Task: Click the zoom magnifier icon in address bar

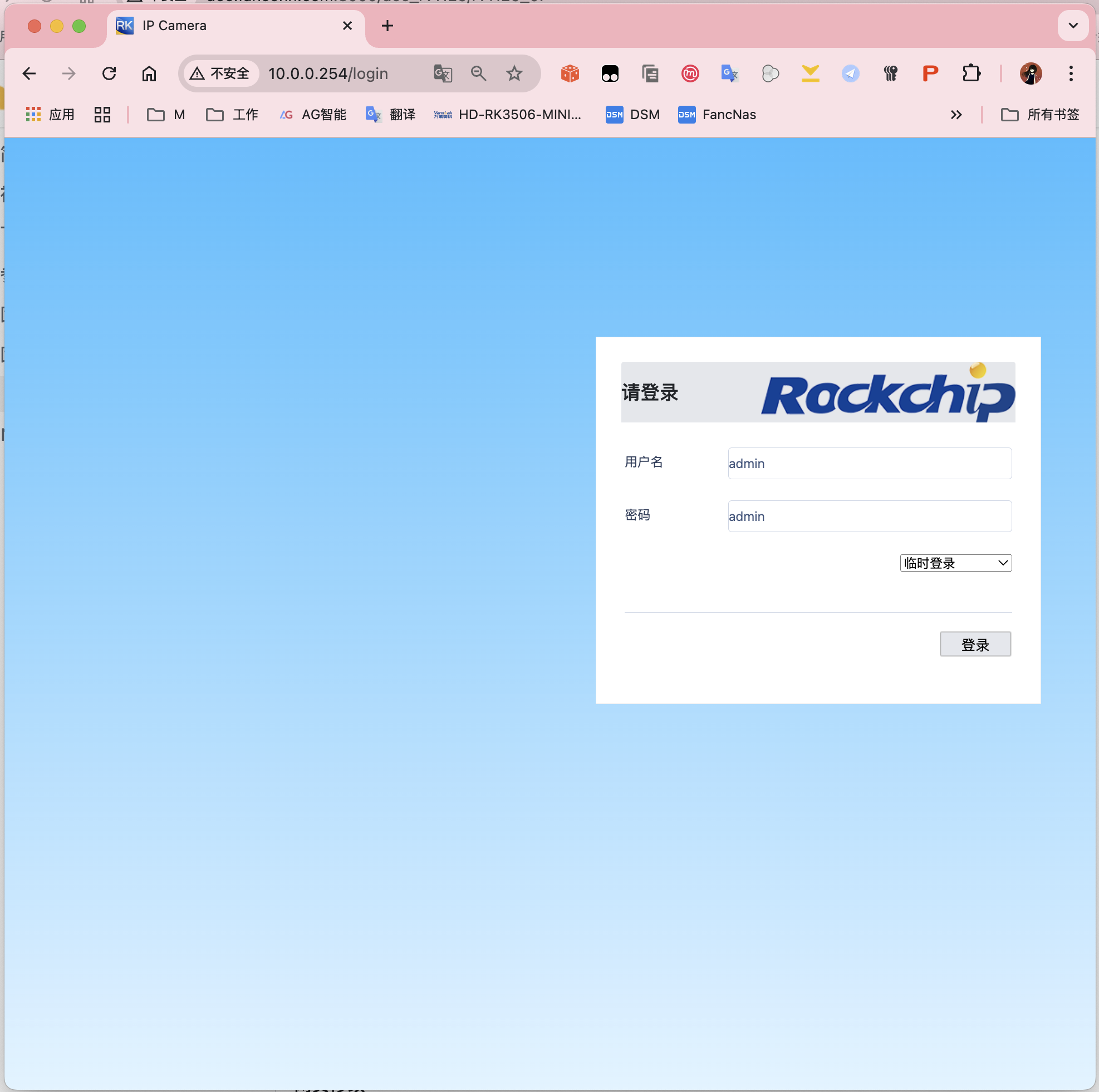Action: point(478,73)
